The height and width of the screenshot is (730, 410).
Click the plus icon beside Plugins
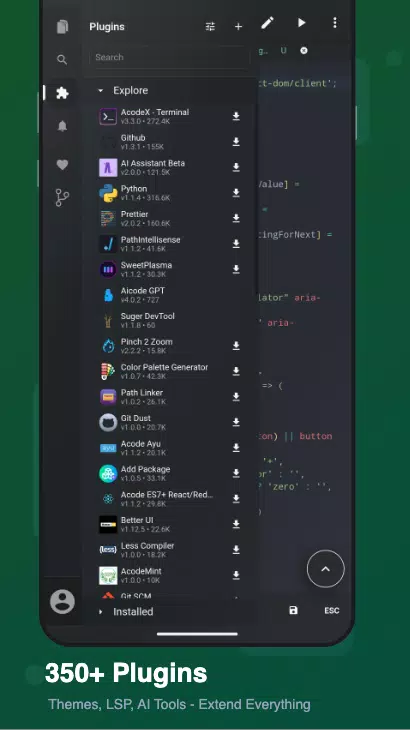pos(238,27)
